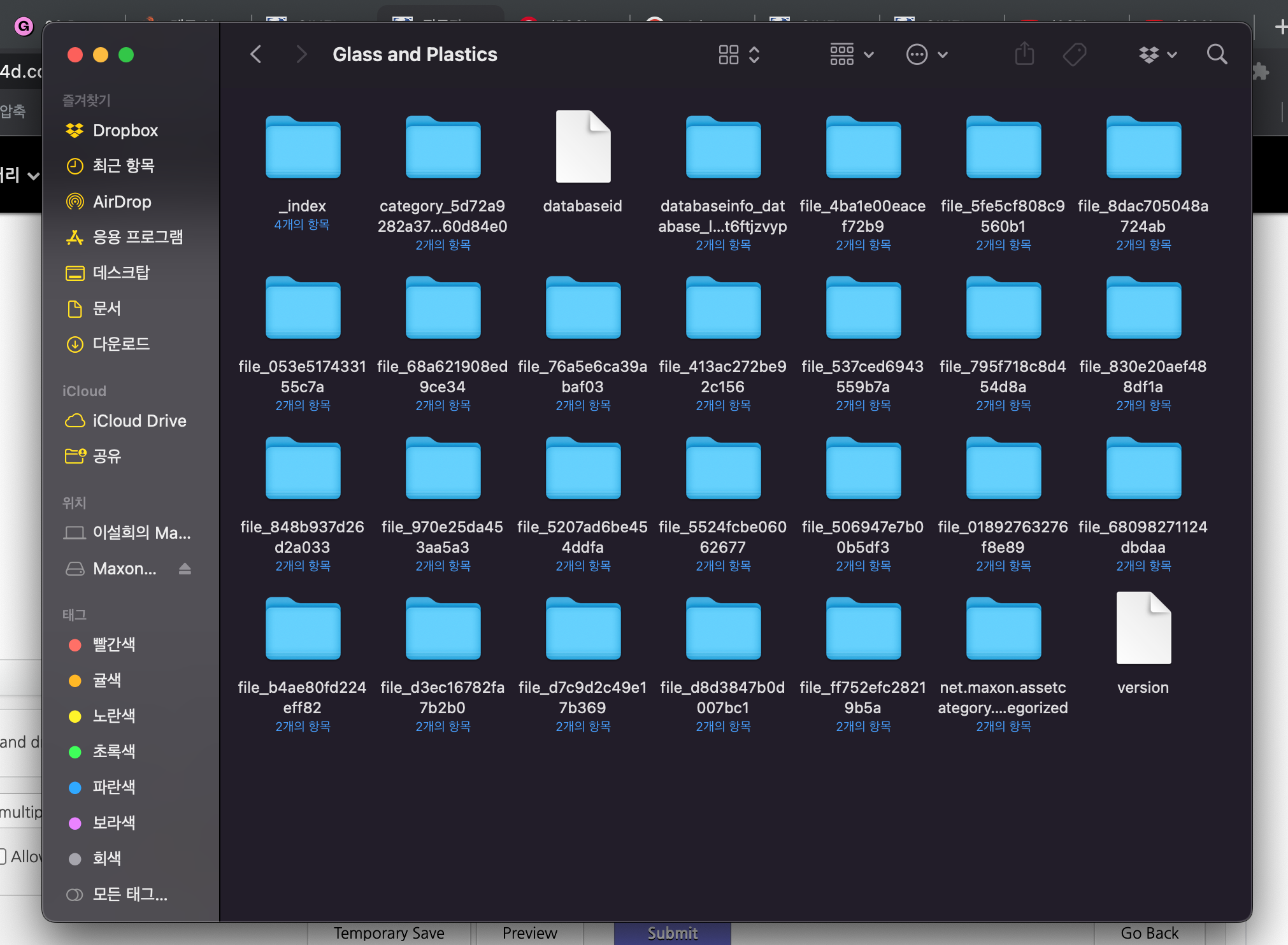The width and height of the screenshot is (1288, 945).
Task: Click Temporary Save in browser page
Action: 389,934
